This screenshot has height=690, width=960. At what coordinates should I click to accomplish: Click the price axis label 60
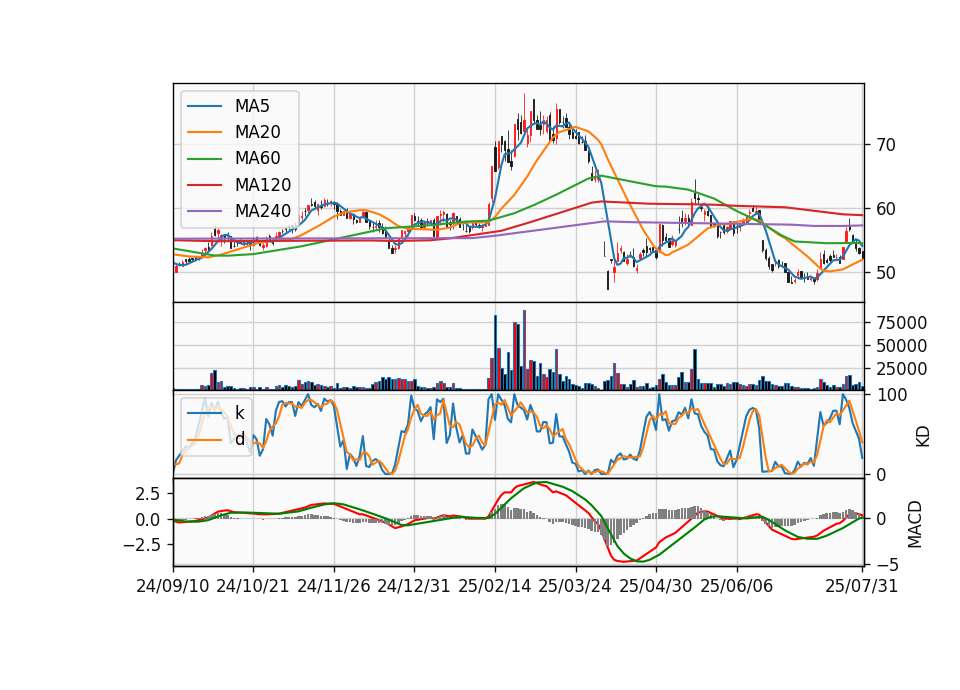tap(886, 209)
